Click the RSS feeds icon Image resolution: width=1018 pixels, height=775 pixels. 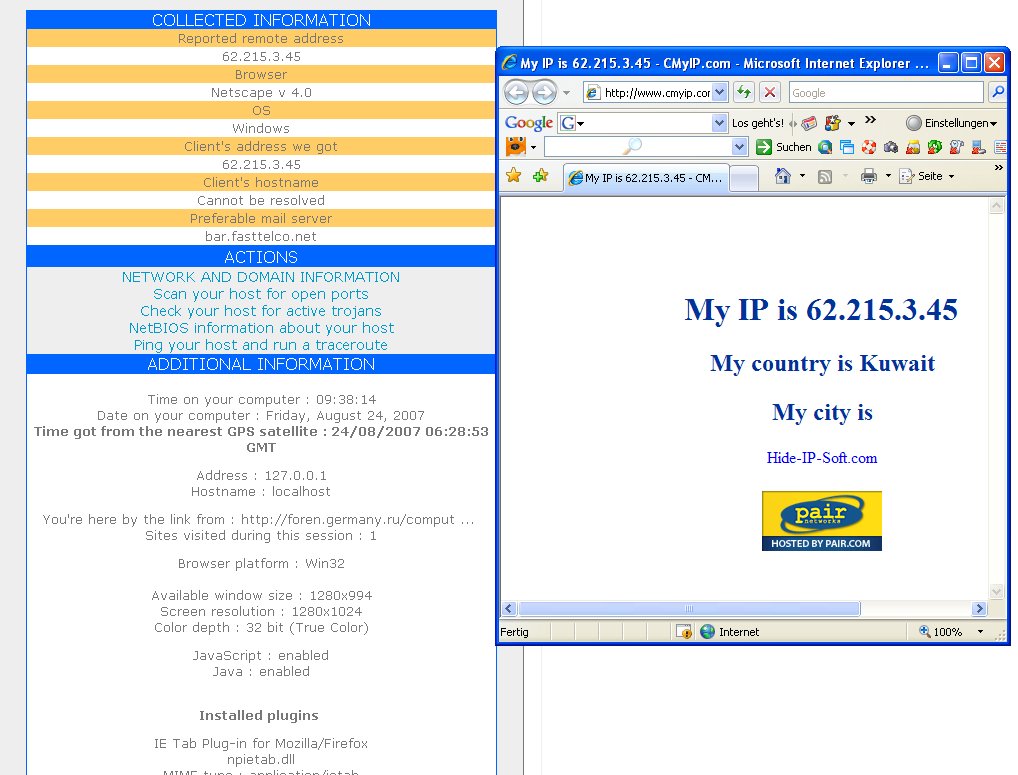click(825, 176)
